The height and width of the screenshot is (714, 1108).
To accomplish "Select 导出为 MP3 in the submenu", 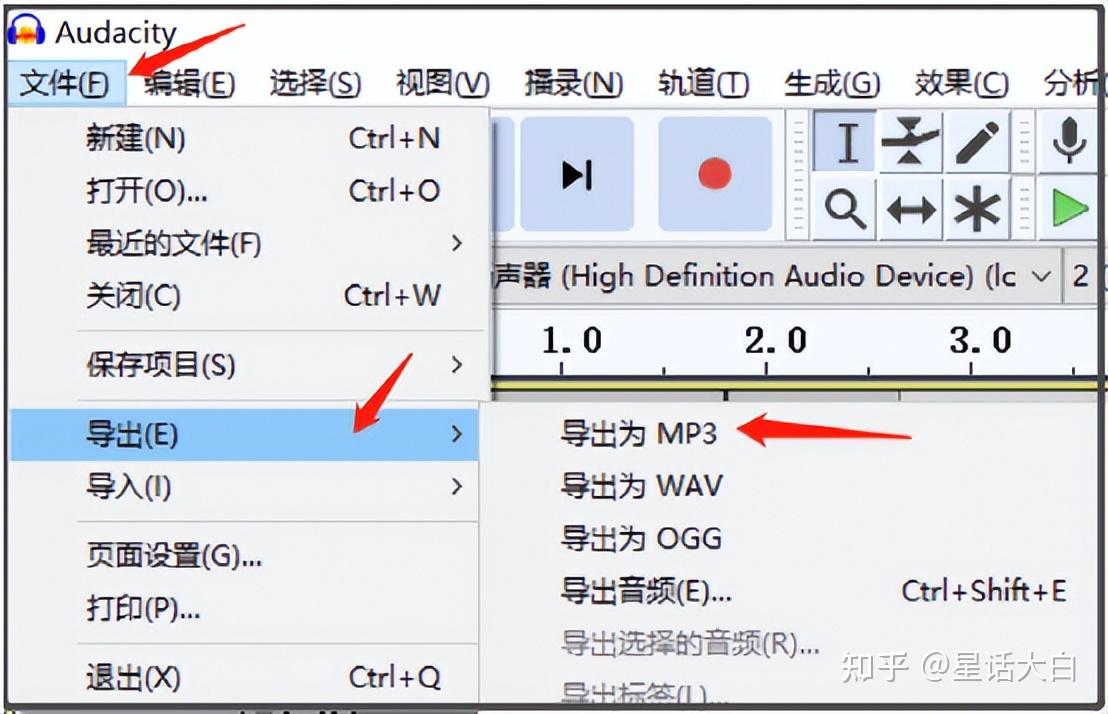I will pos(790,433).
